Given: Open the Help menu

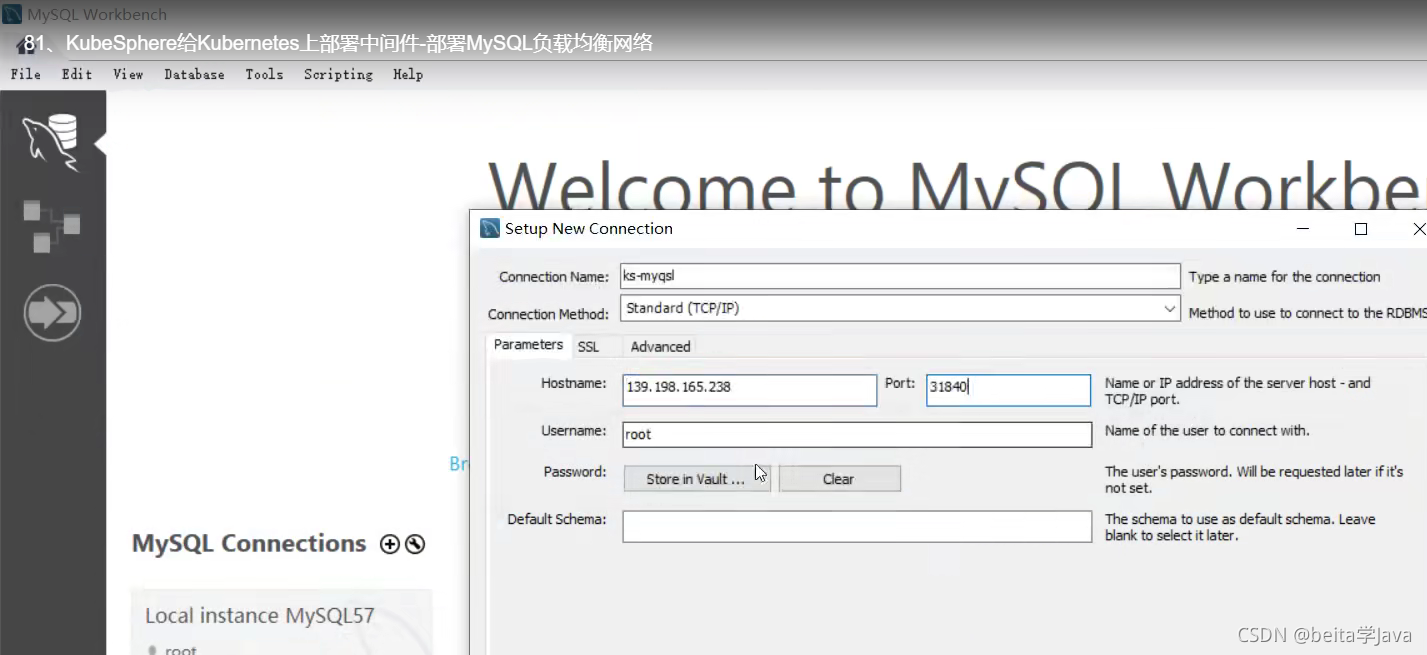Looking at the screenshot, I should [408, 74].
